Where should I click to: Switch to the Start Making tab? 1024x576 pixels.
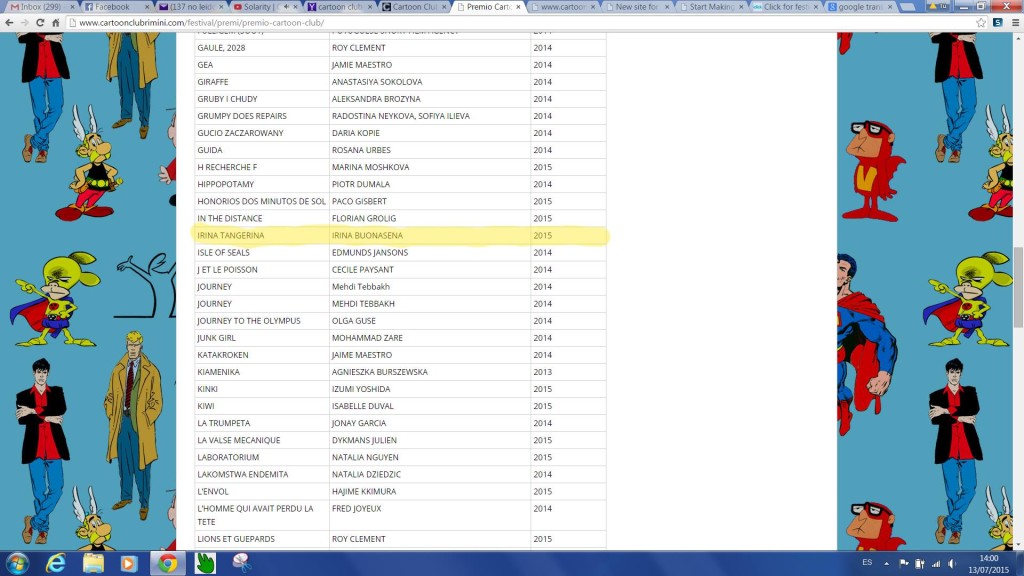click(712, 7)
